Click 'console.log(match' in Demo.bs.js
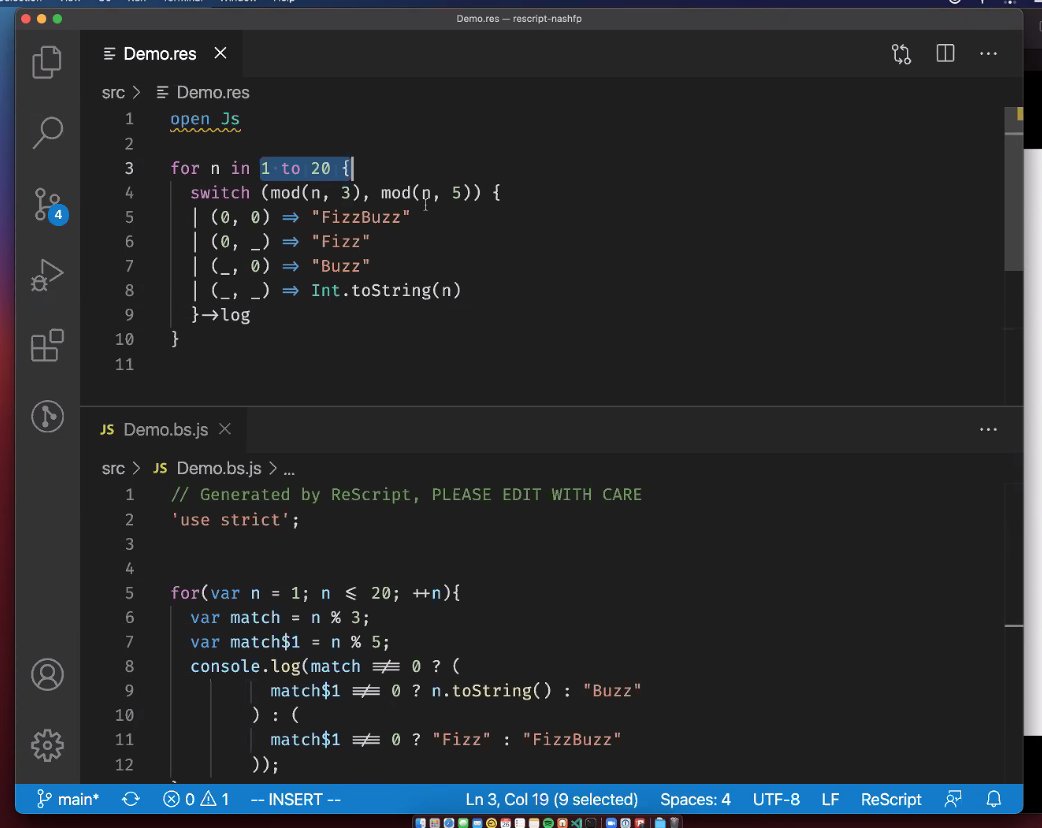The image size is (1042, 828). pyautogui.click(x=275, y=666)
